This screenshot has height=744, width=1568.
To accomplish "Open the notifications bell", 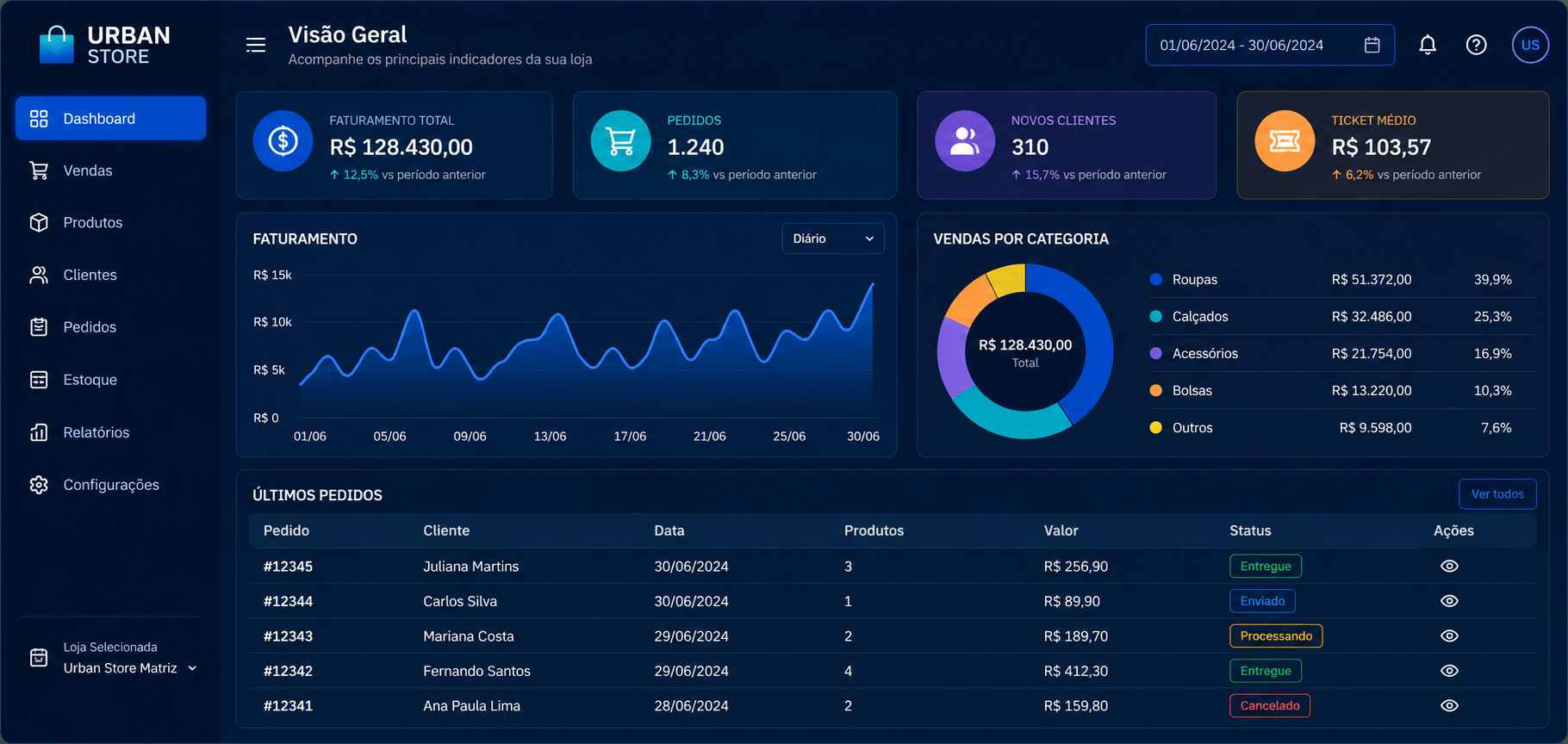I will coord(1428,45).
